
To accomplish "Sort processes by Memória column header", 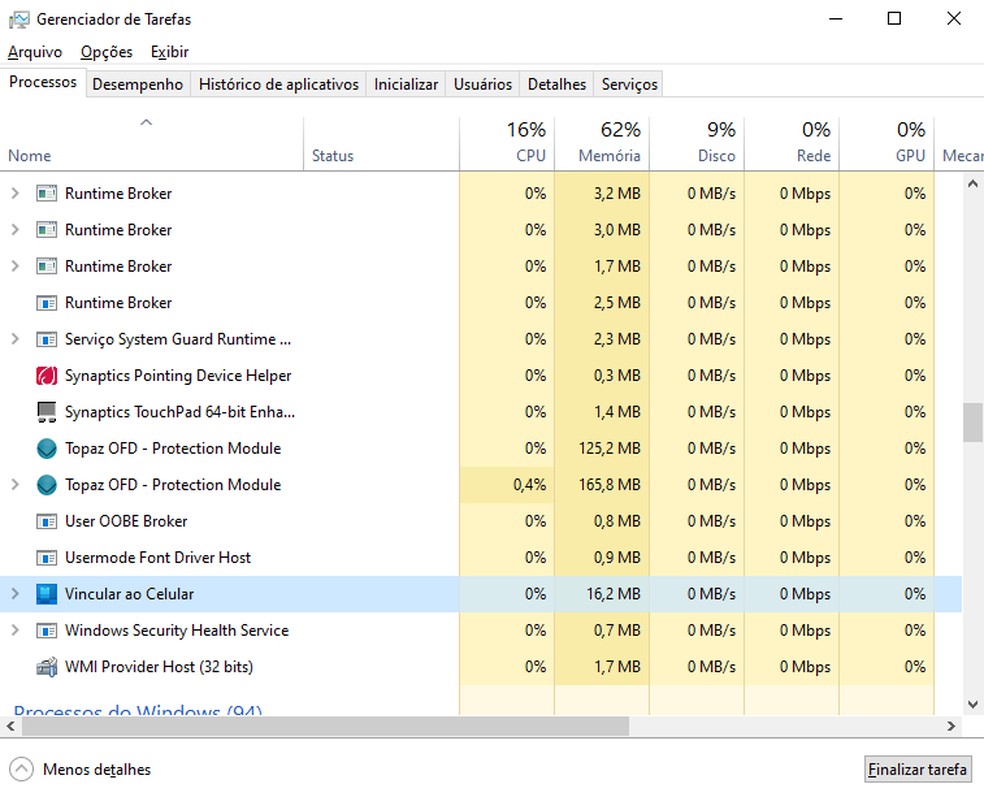I will click(x=609, y=156).
